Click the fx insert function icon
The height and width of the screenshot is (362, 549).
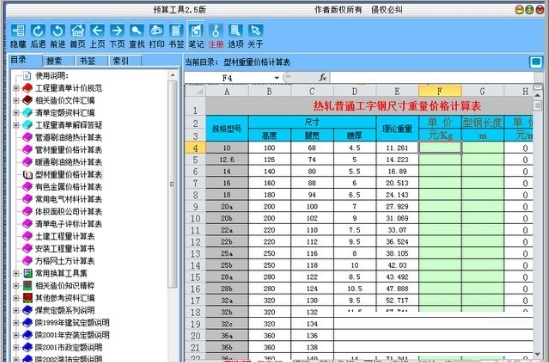[x=322, y=77]
